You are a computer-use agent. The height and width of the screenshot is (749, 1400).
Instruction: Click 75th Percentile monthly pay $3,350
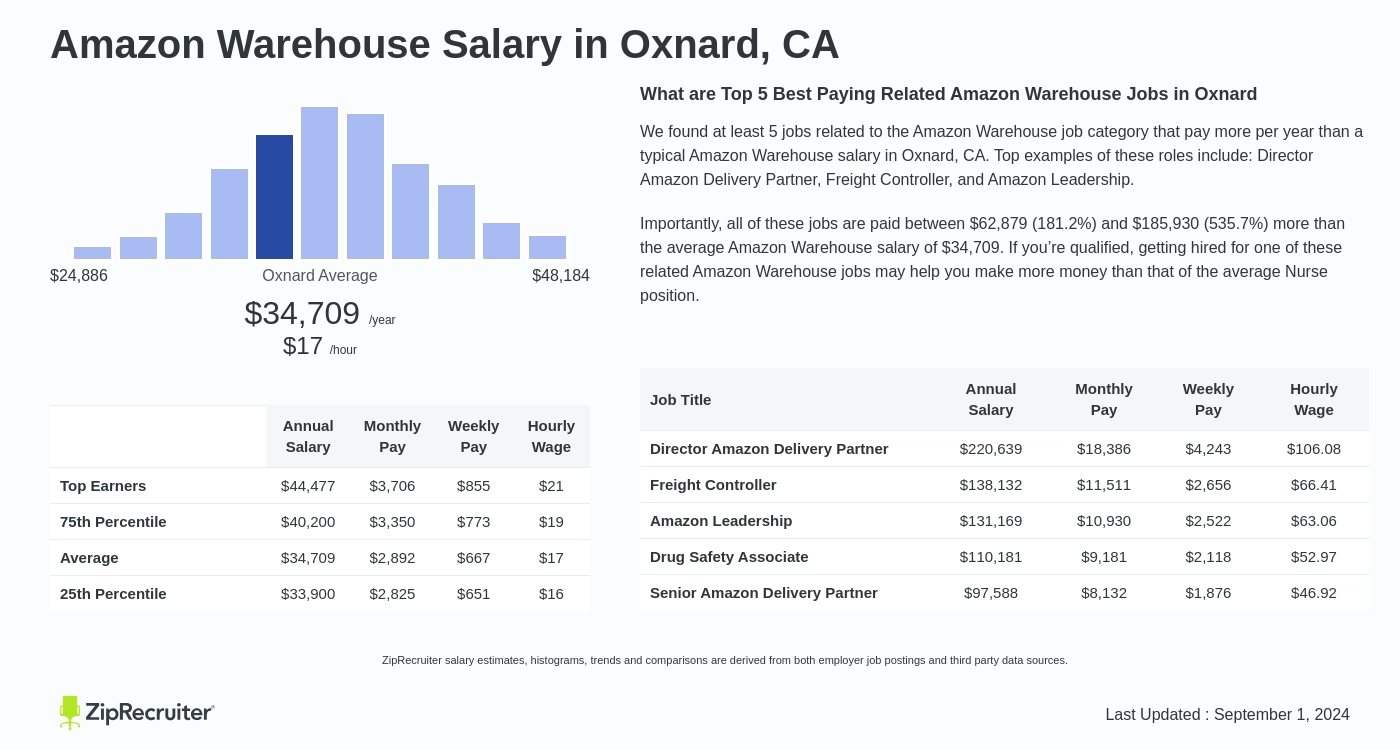(392, 522)
